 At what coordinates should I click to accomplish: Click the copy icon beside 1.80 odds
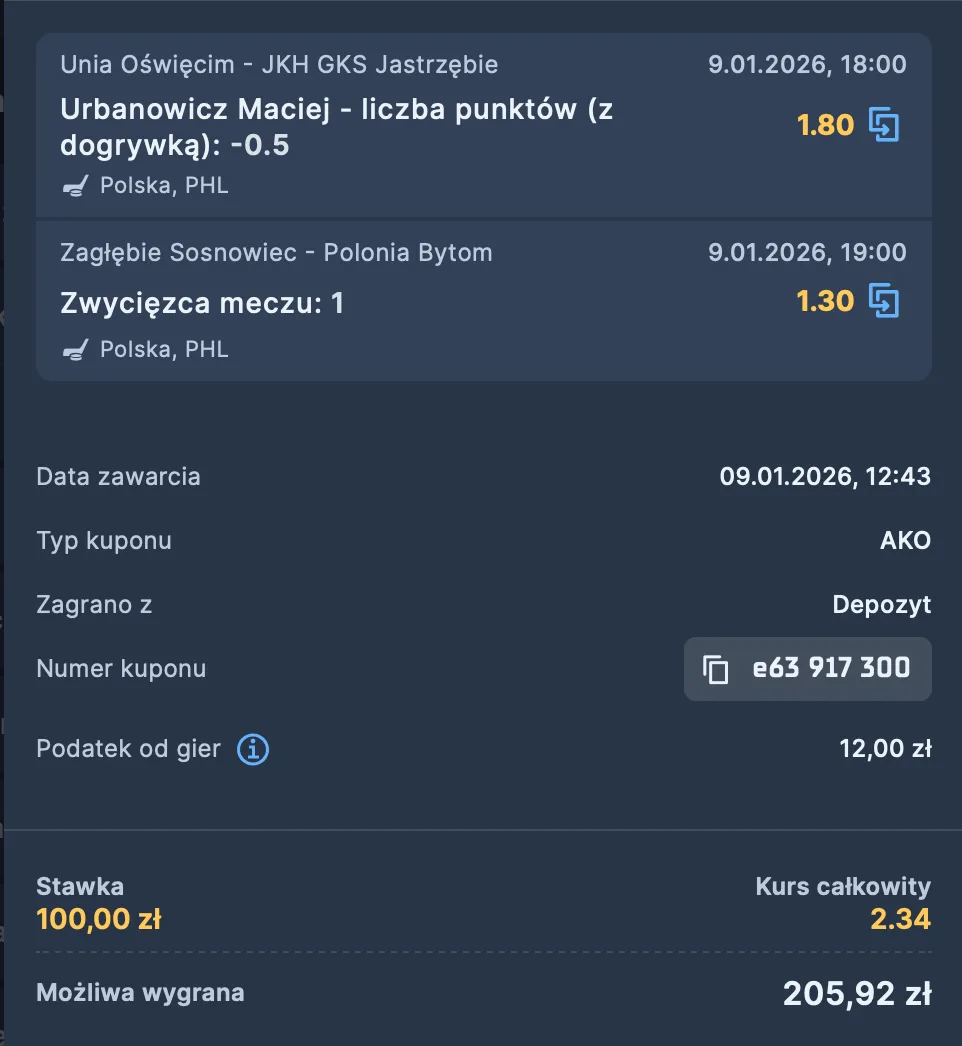point(884,125)
